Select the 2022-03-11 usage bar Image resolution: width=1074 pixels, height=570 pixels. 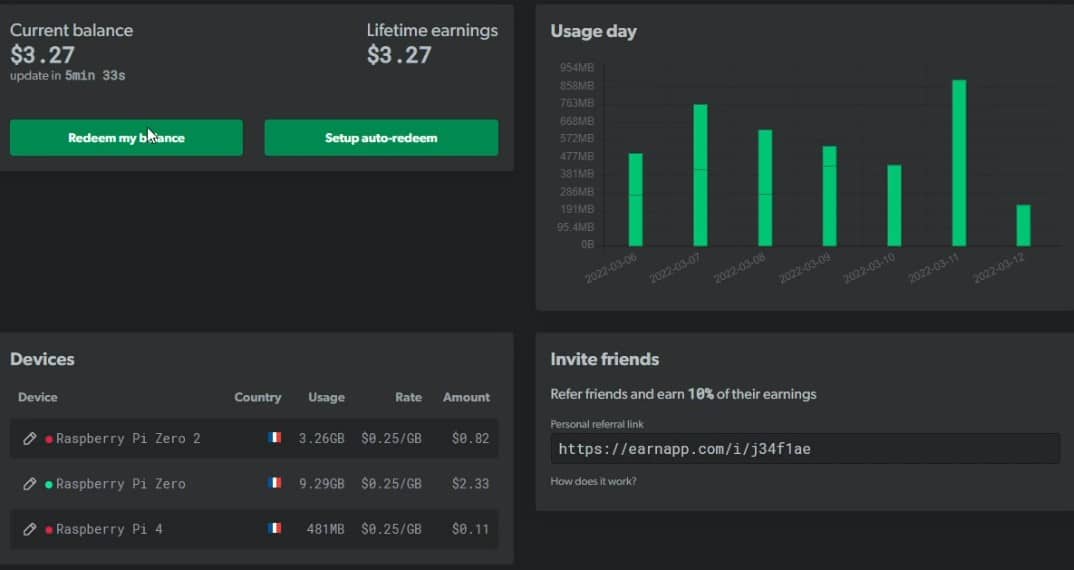click(x=959, y=163)
